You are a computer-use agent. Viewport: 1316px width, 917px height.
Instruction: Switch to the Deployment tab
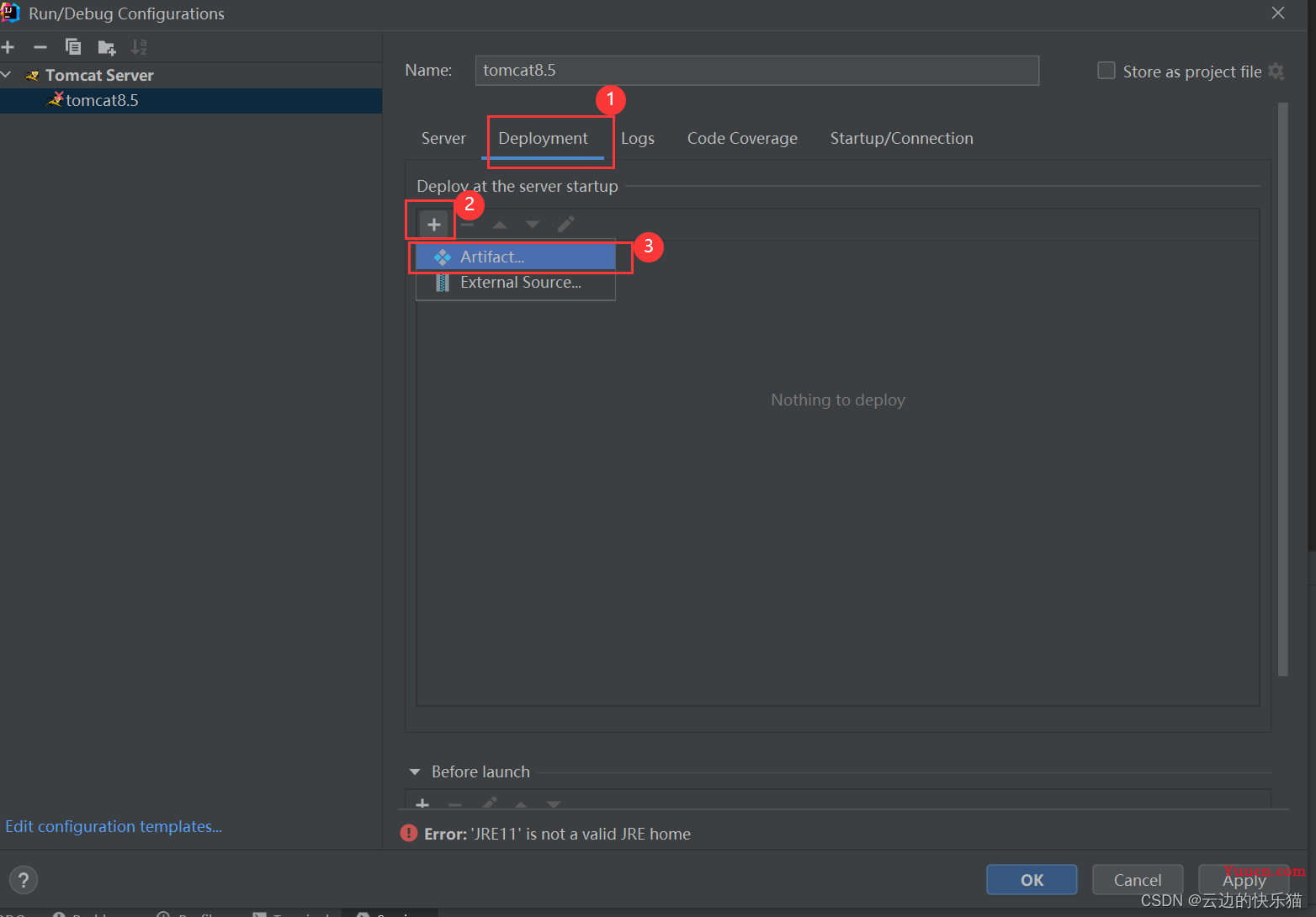coord(544,138)
